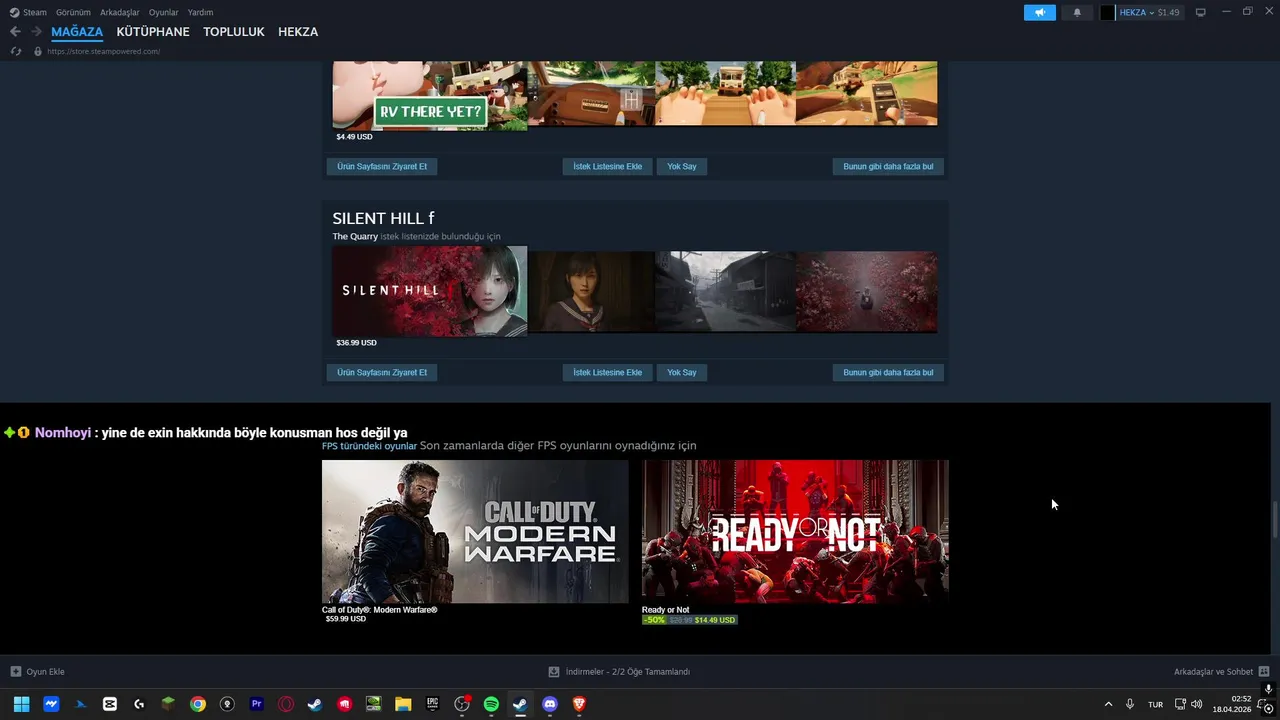This screenshot has height=720, width=1280.
Task: Open Adobe Premiere Pro from the taskbar
Action: pos(257,704)
